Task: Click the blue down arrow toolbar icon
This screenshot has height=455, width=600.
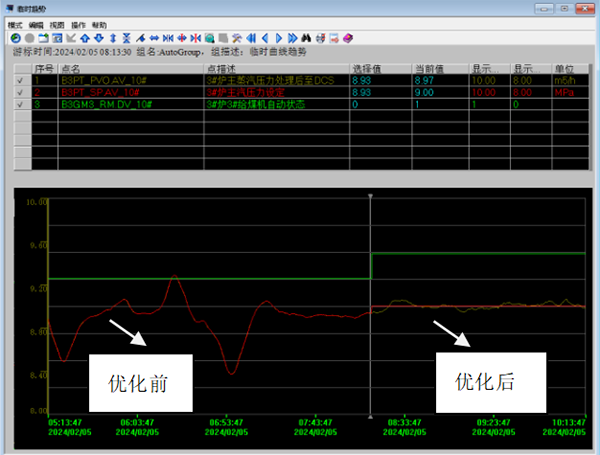Action: pyautogui.click(x=97, y=38)
